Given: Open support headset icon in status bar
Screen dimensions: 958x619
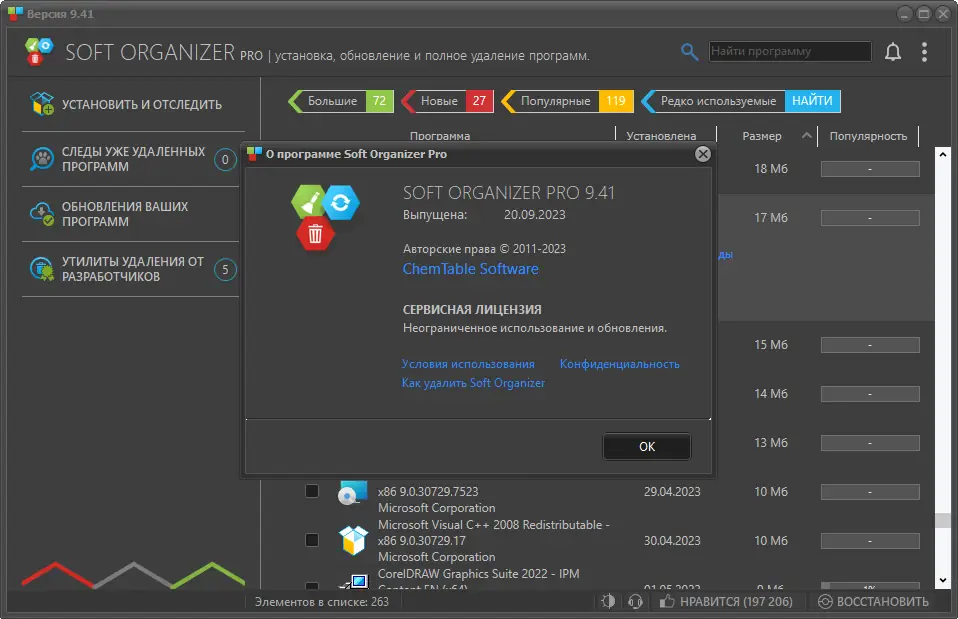Looking at the screenshot, I should 635,601.
